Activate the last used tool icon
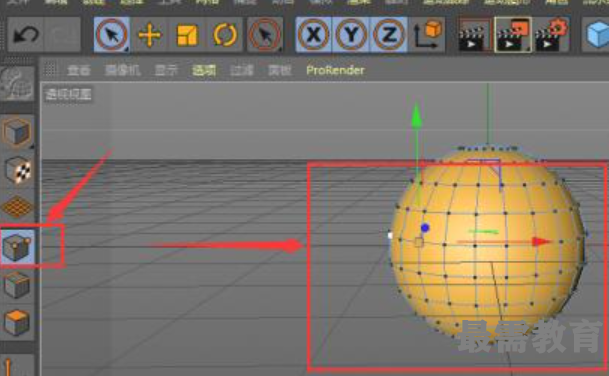Viewport: 609px width, 376px height. pyautogui.click(x=265, y=35)
